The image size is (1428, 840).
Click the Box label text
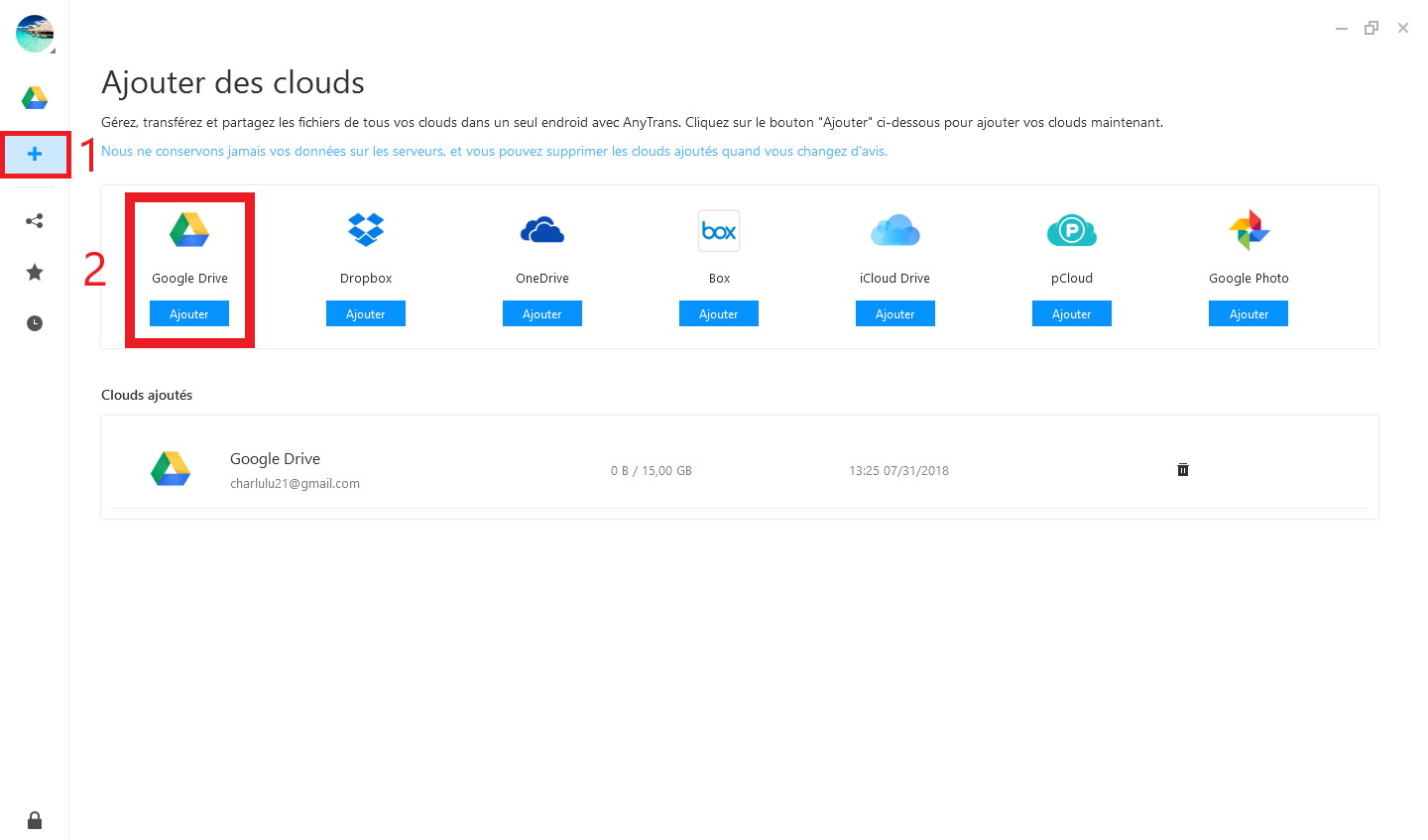pos(719,279)
